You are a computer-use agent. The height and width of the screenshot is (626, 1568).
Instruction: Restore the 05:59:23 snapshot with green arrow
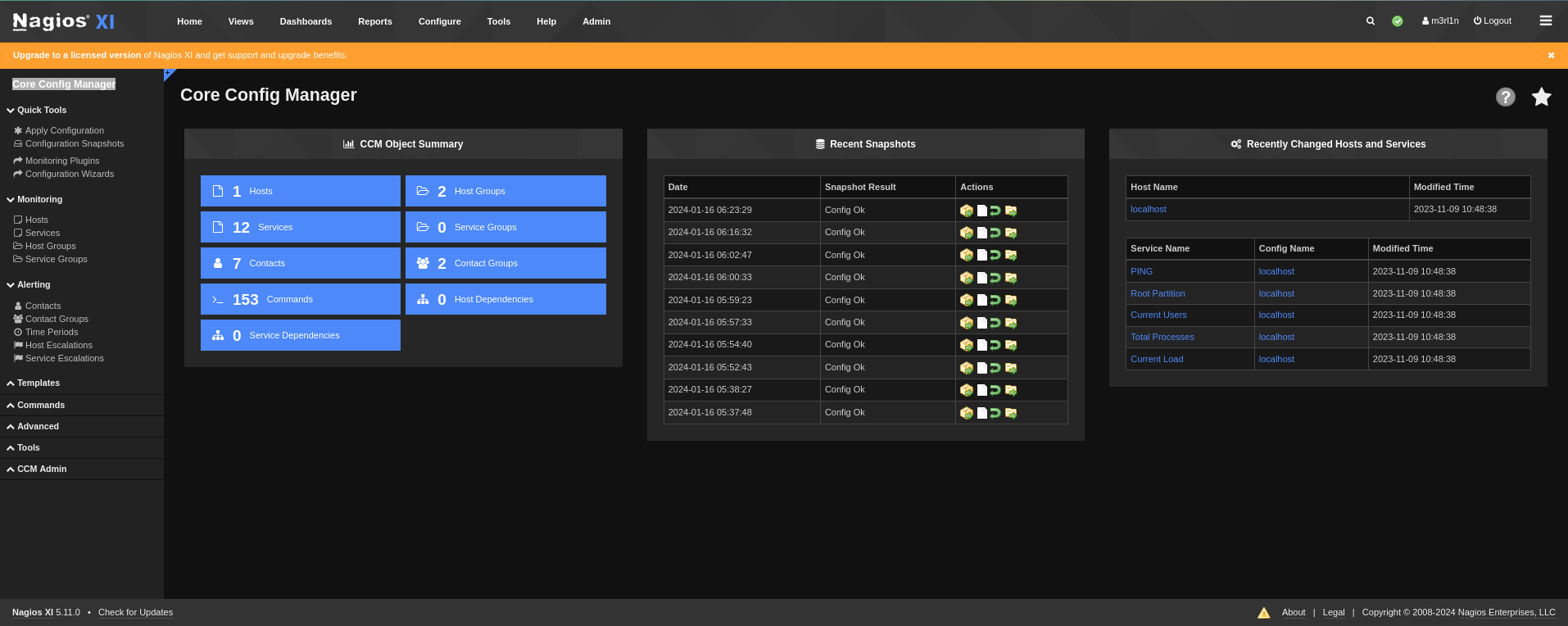(995, 300)
